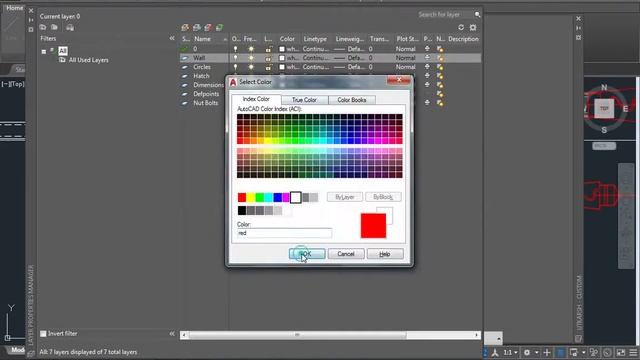Viewport: 640px width, 360px height.
Task: Click TOP face on the ViewCube
Action: pyautogui.click(x=604, y=109)
